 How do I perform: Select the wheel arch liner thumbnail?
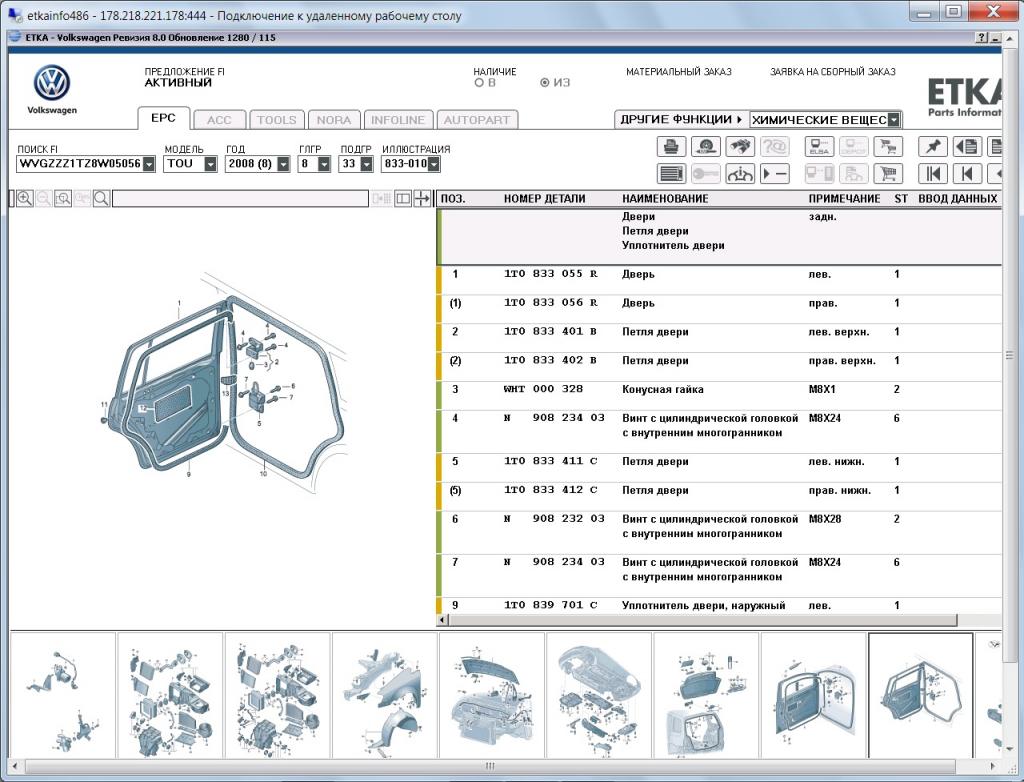pos(385,696)
